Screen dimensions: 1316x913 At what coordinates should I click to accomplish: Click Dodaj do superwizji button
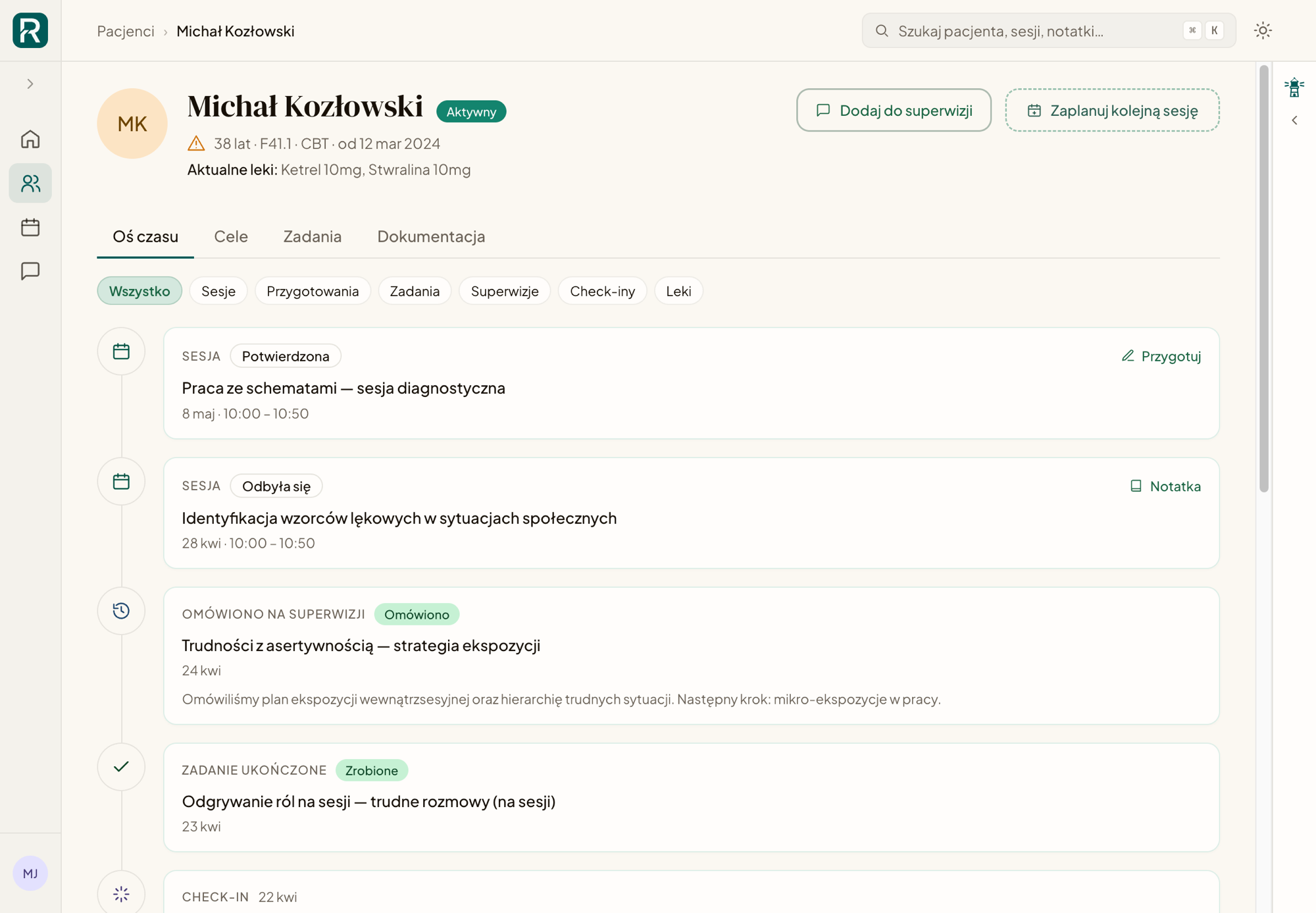[x=894, y=110]
